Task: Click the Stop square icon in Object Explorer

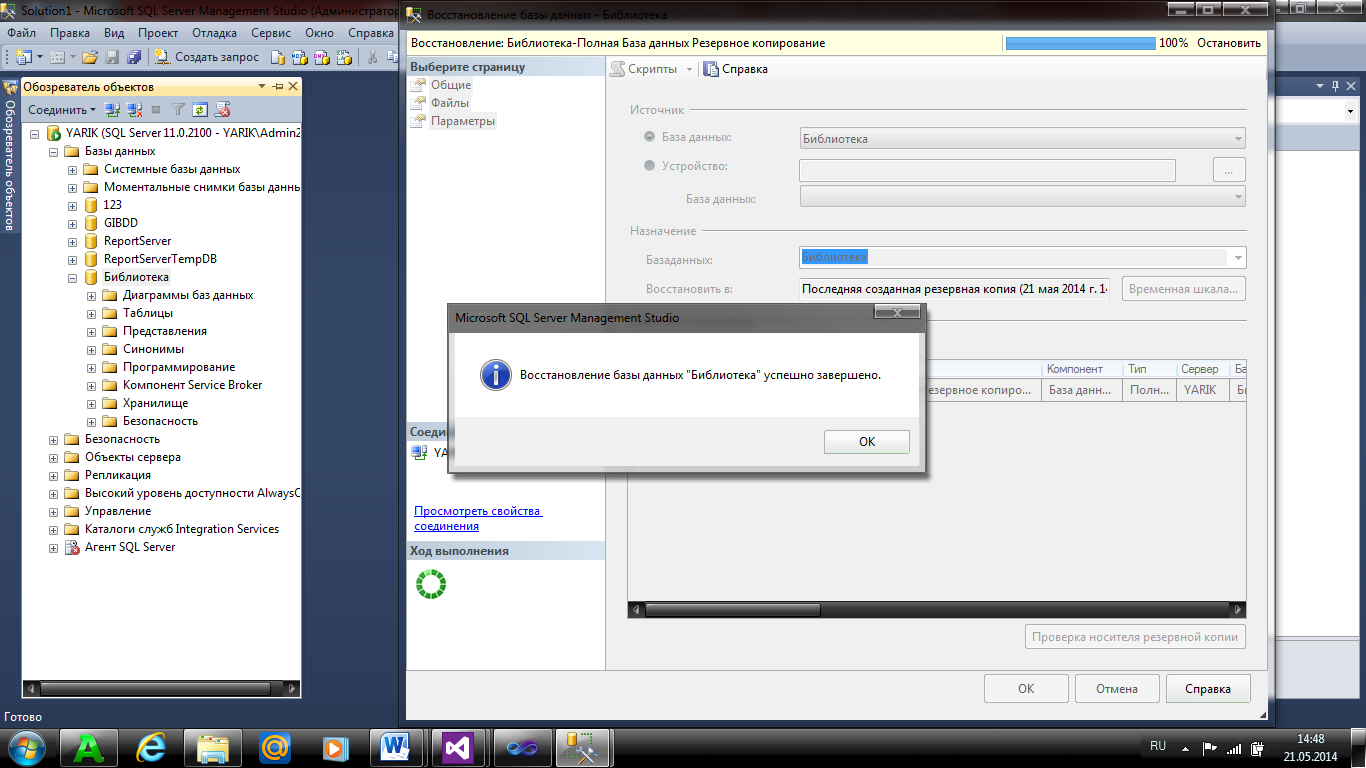Action: click(x=155, y=109)
